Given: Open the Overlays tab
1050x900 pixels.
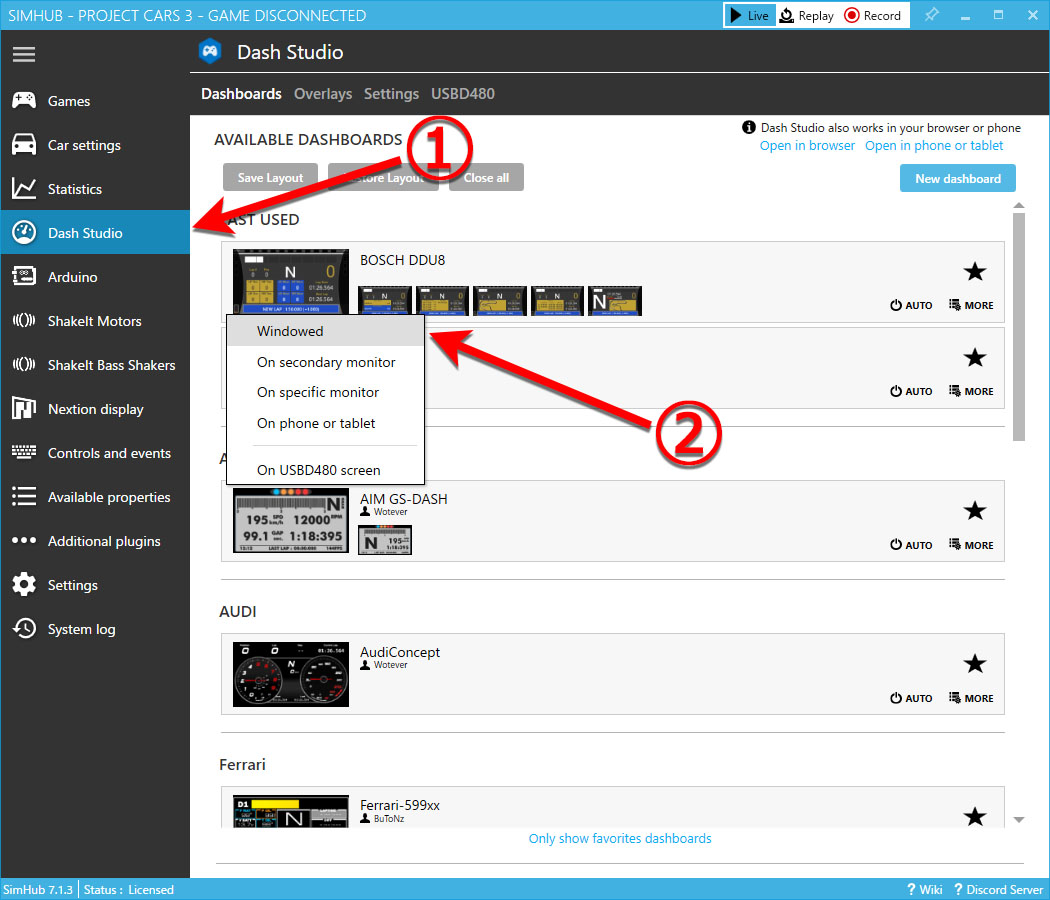Looking at the screenshot, I should tap(323, 94).
